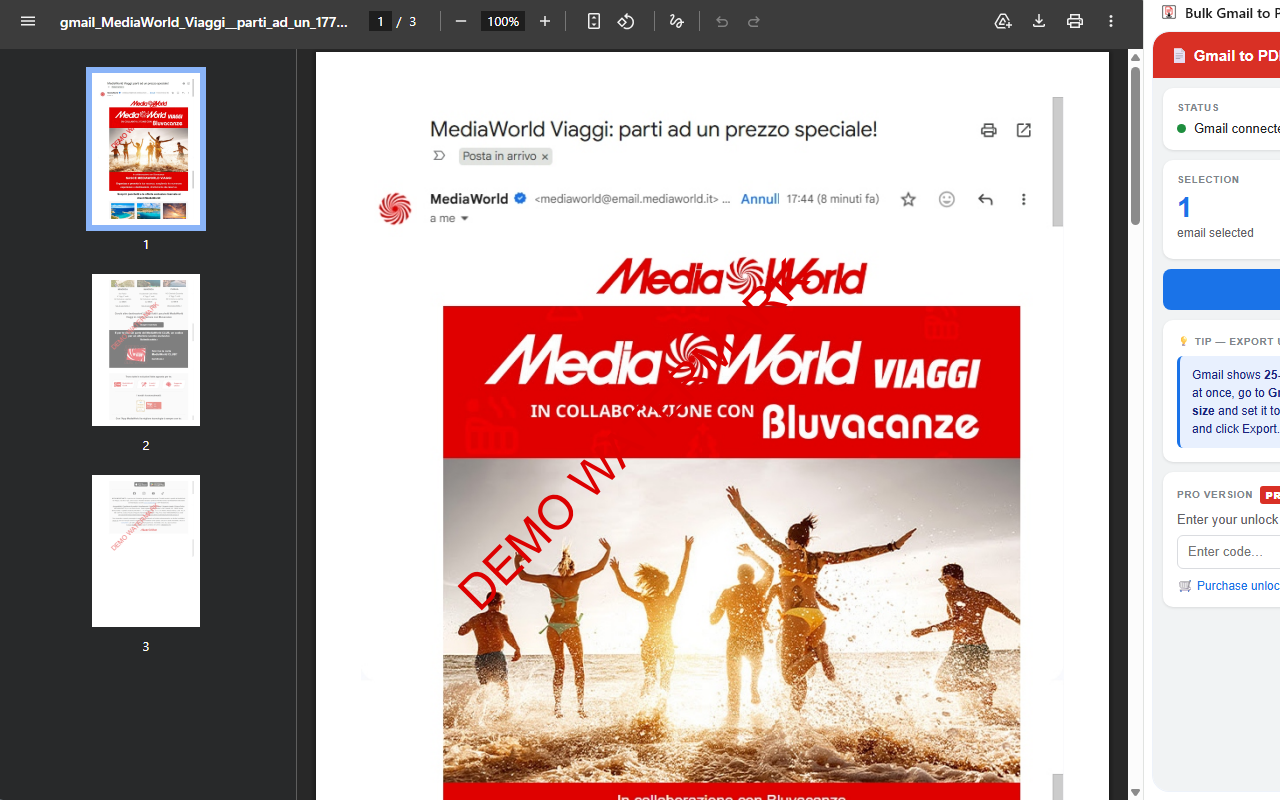Click the verified badge next to MediaWorld
The height and width of the screenshot is (800, 1280).
(x=520, y=199)
